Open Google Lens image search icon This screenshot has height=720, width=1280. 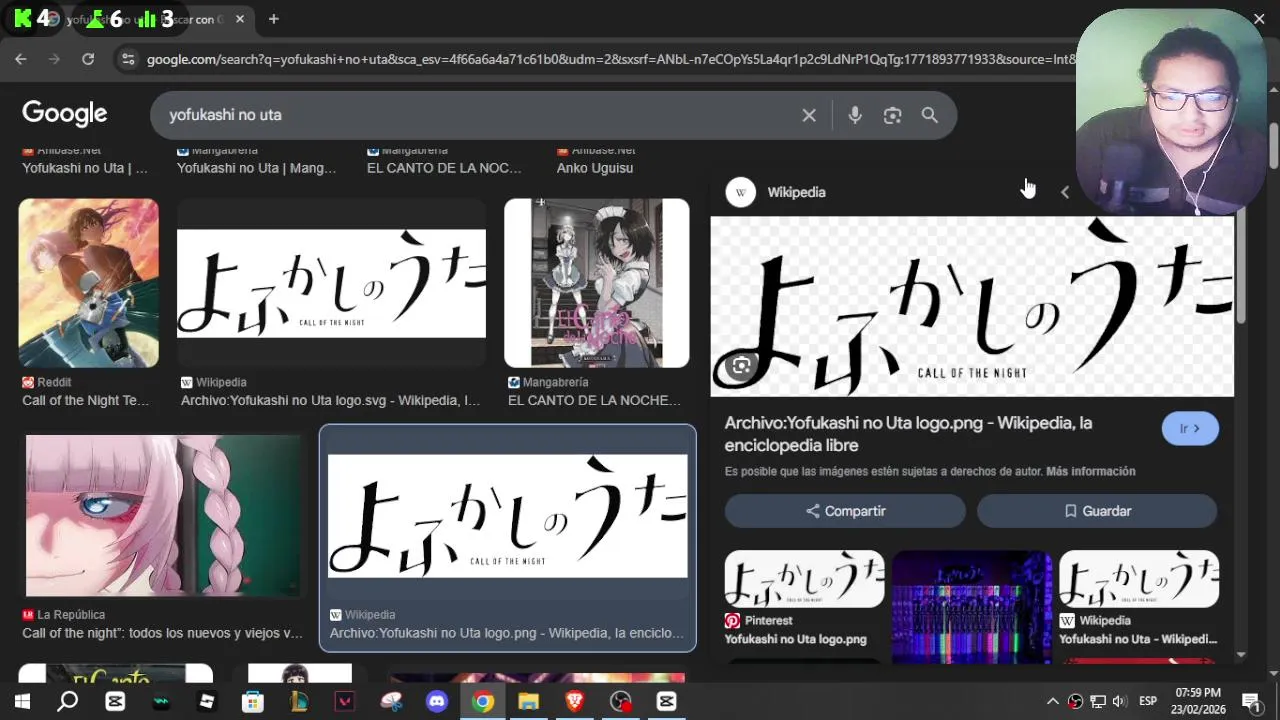coord(893,115)
